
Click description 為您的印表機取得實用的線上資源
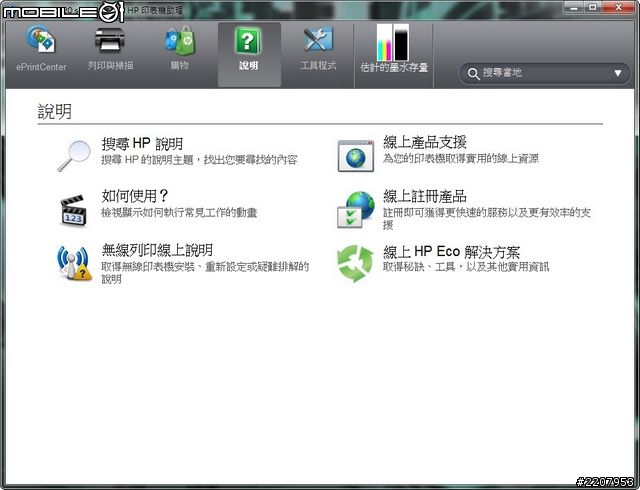461,158
